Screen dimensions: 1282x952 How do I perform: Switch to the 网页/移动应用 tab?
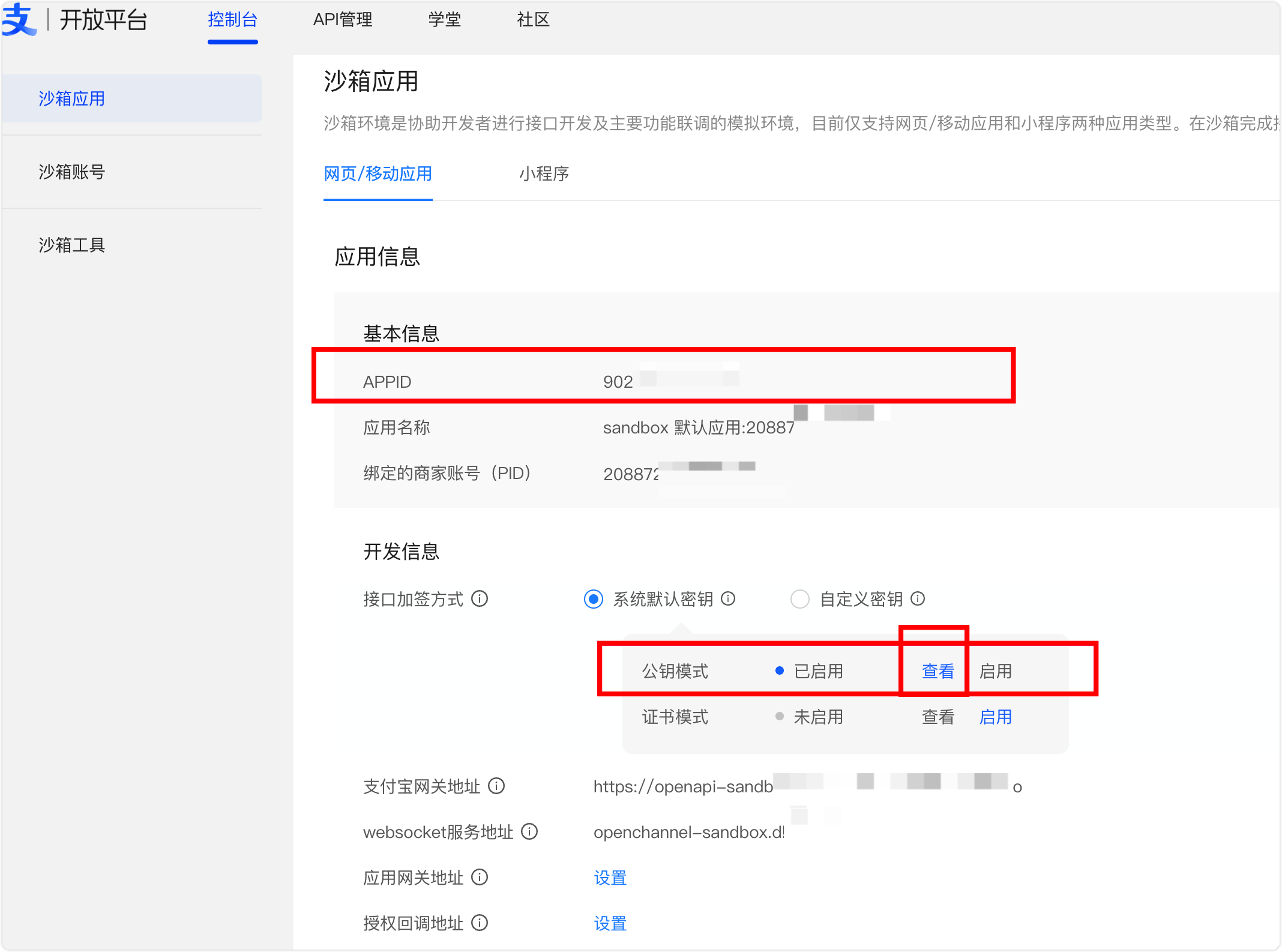(x=378, y=174)
